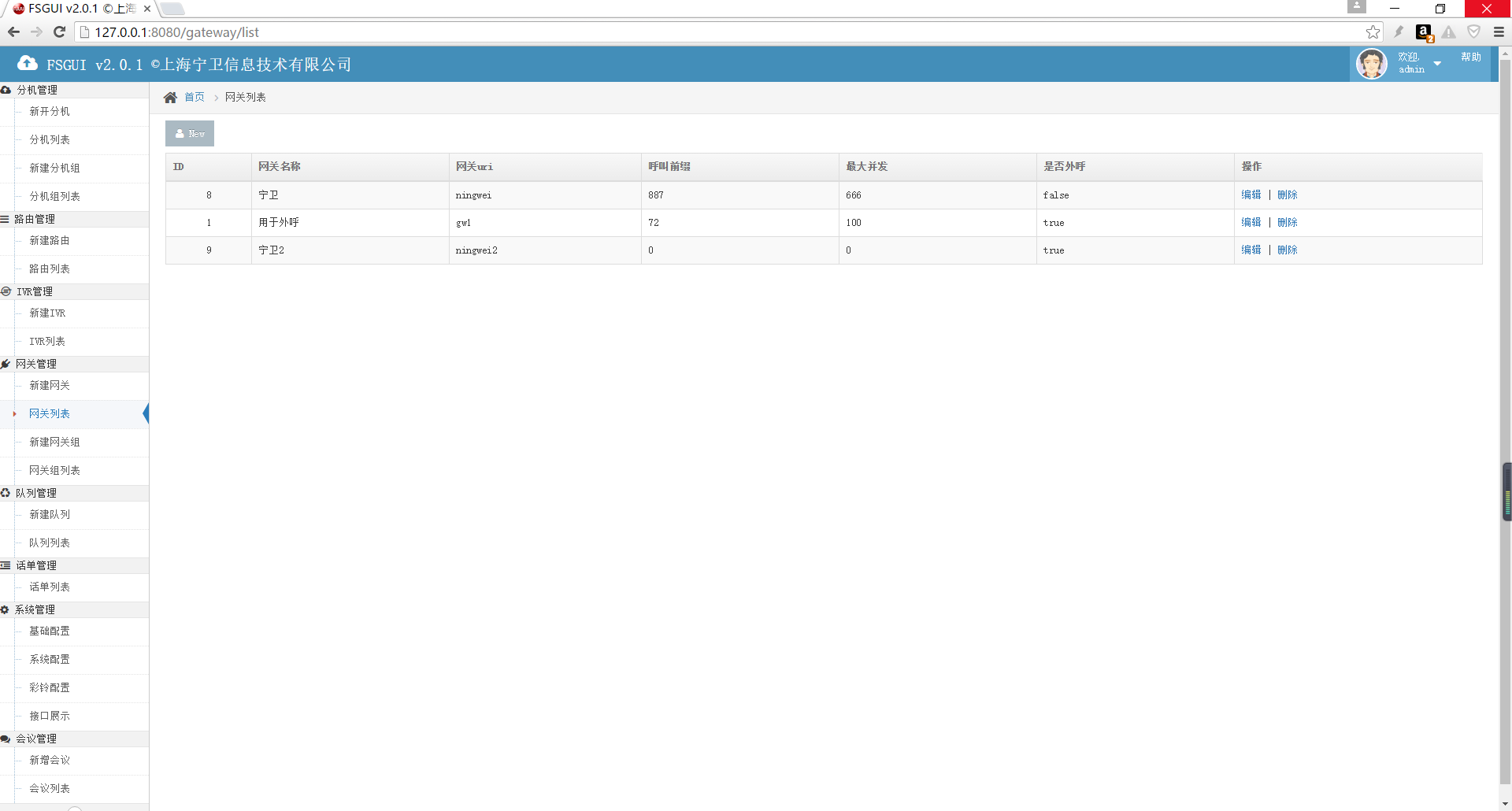Open the Chrome hamburger menu
Image resolution: width=1512 pixels, height=811 pixels.
(1499, 32)
